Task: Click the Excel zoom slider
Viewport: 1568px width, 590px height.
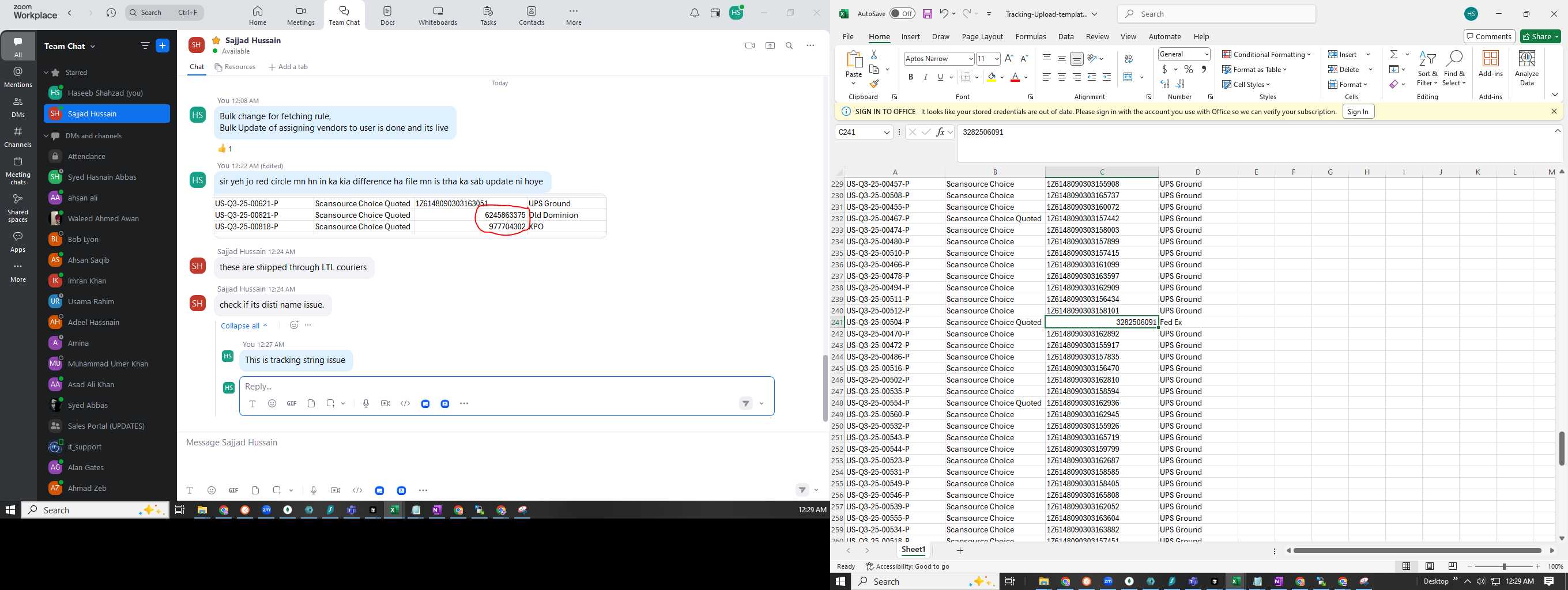Action: click(x=1503, y=566)
